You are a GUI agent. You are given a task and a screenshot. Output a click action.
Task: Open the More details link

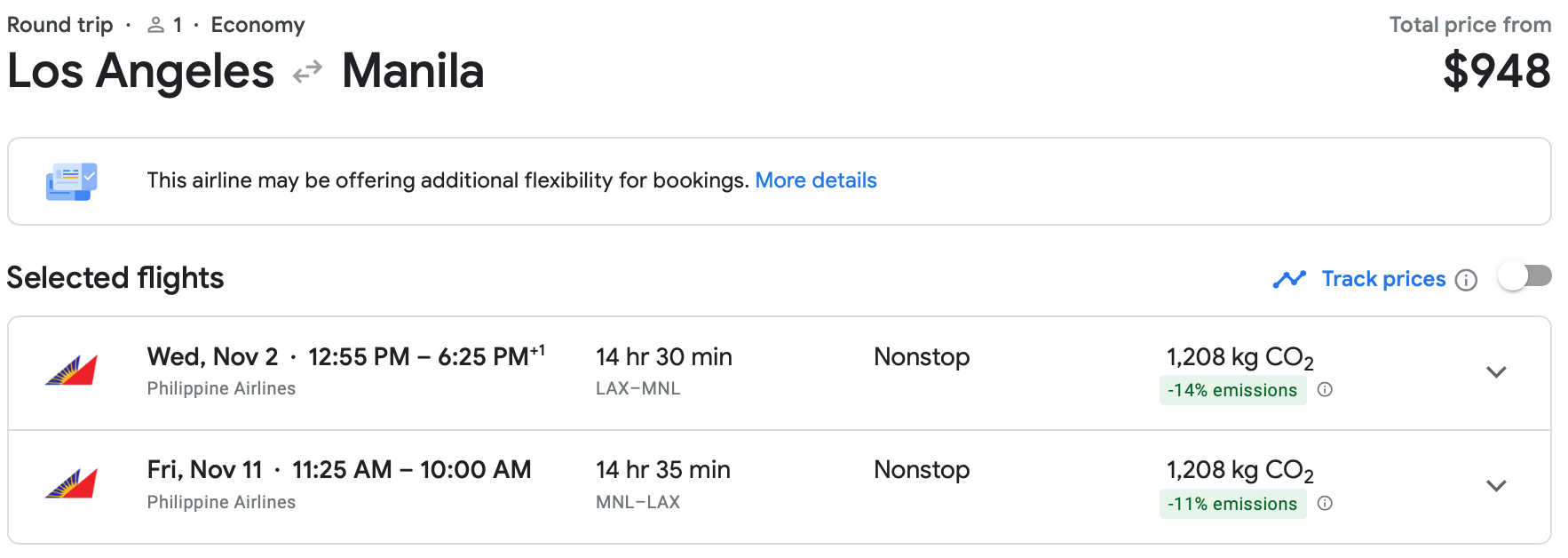815,180
